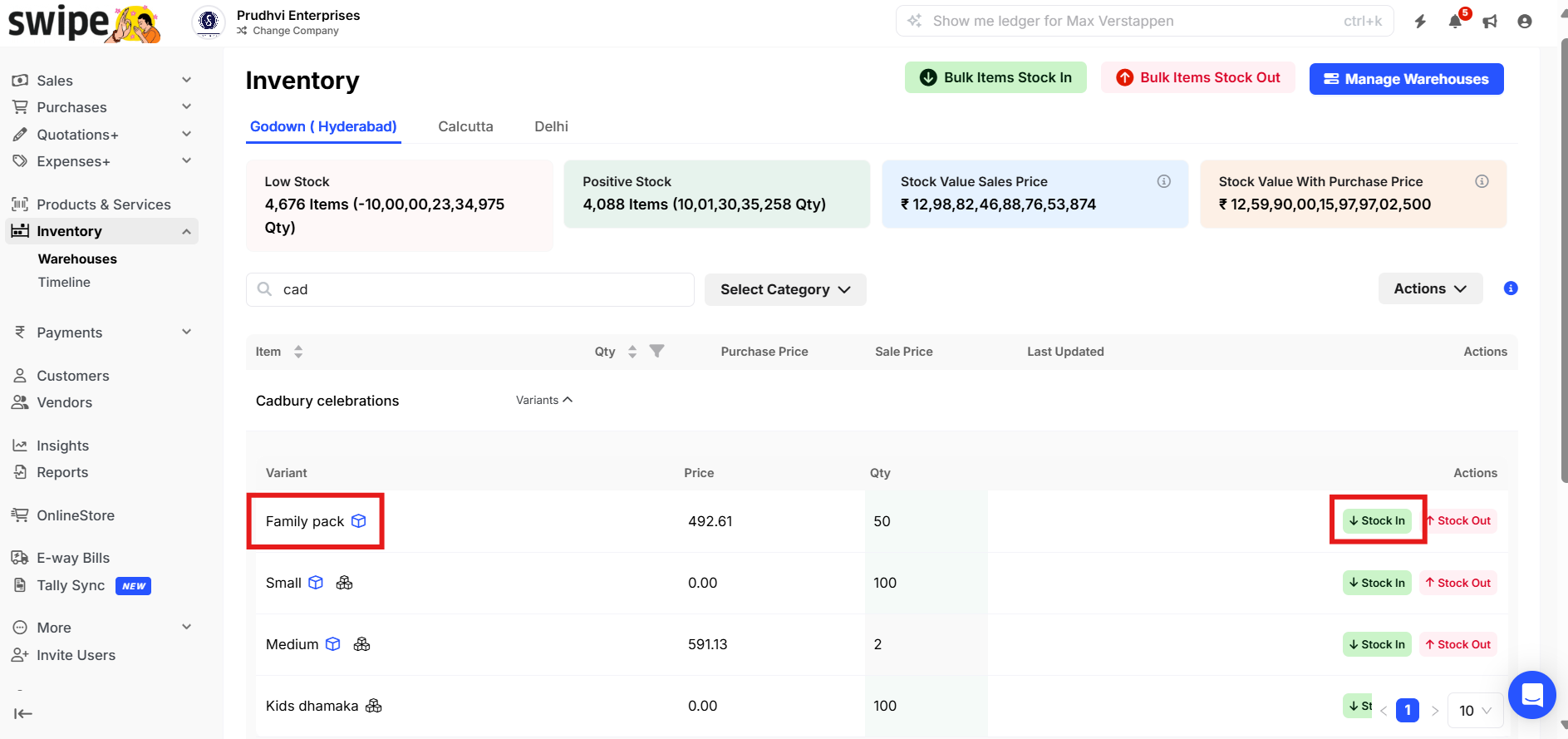Click the Qty column filter funnel icon

(656, 351)
